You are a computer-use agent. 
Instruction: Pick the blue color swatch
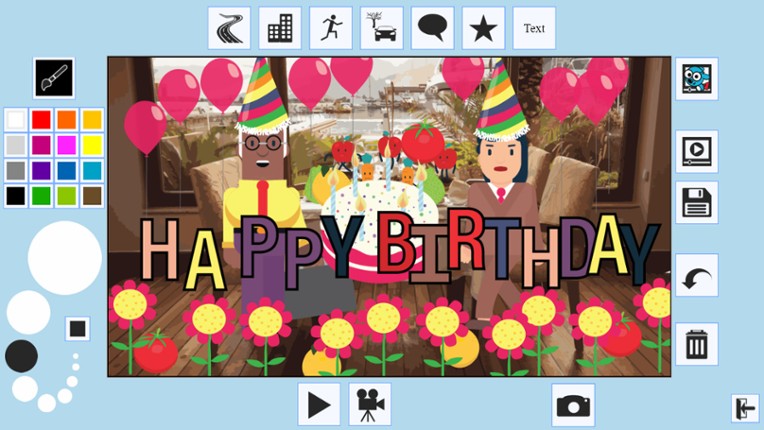pyautogui.click(x=67, y=171)
